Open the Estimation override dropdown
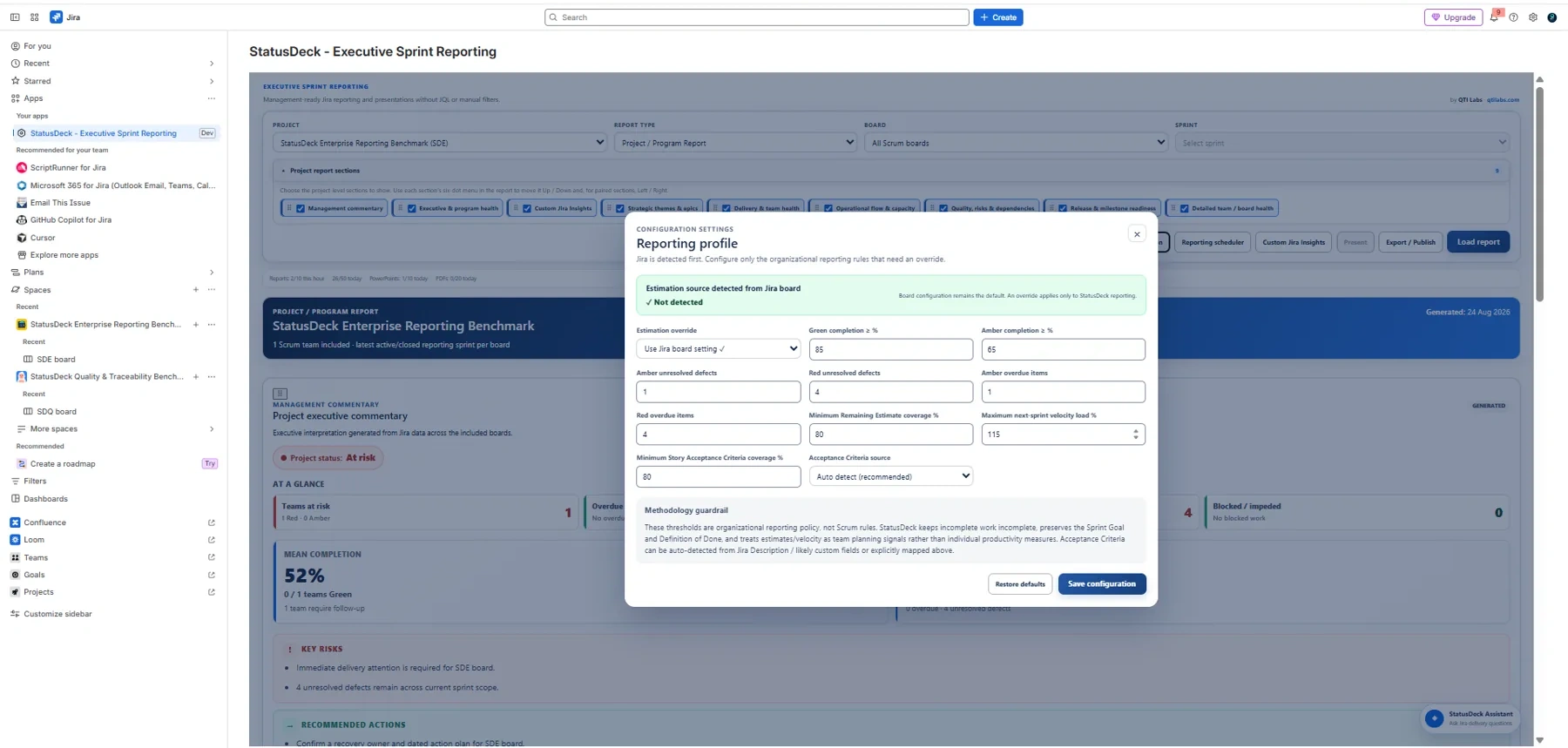 click(x=718, y=349)
